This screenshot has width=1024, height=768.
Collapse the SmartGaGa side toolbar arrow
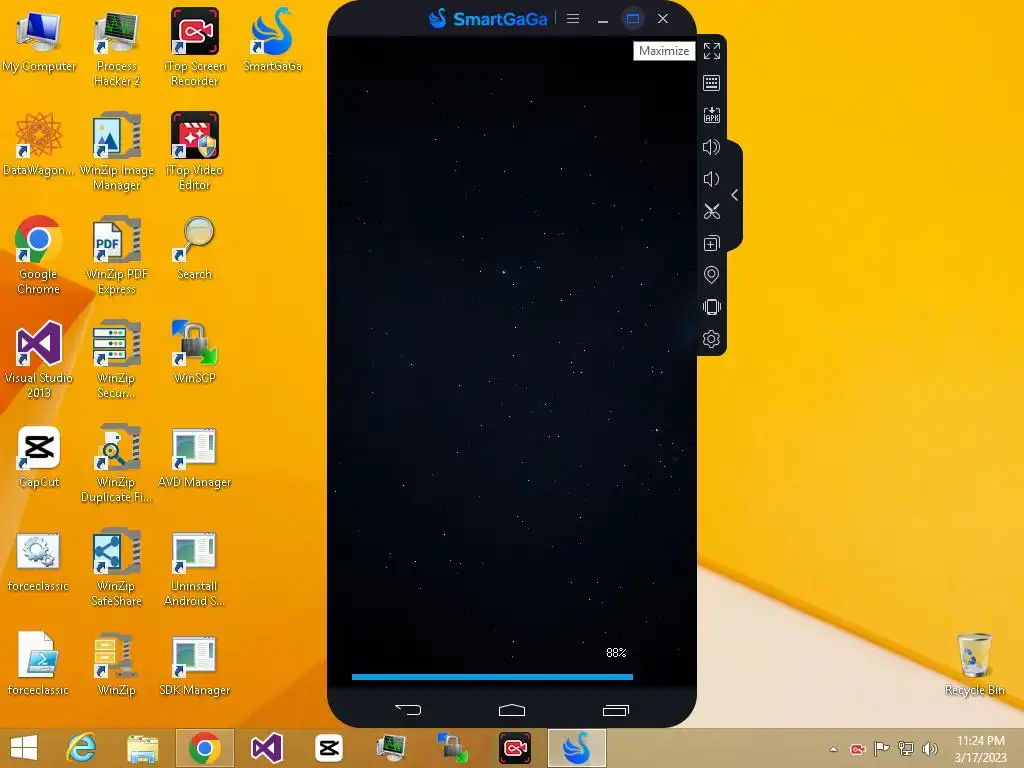[x=735, y=195]
